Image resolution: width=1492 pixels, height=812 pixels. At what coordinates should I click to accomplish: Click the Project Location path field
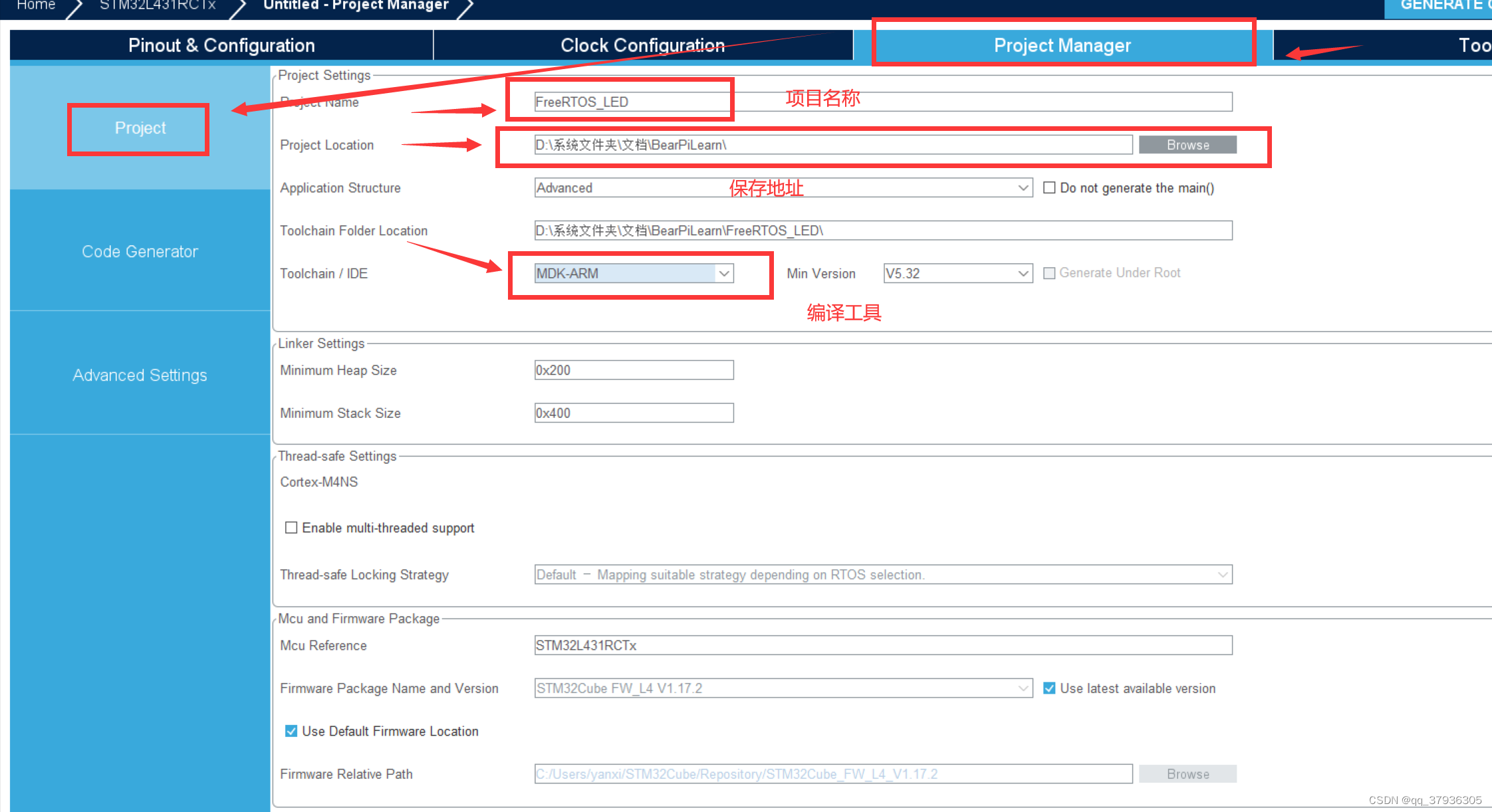832,145
